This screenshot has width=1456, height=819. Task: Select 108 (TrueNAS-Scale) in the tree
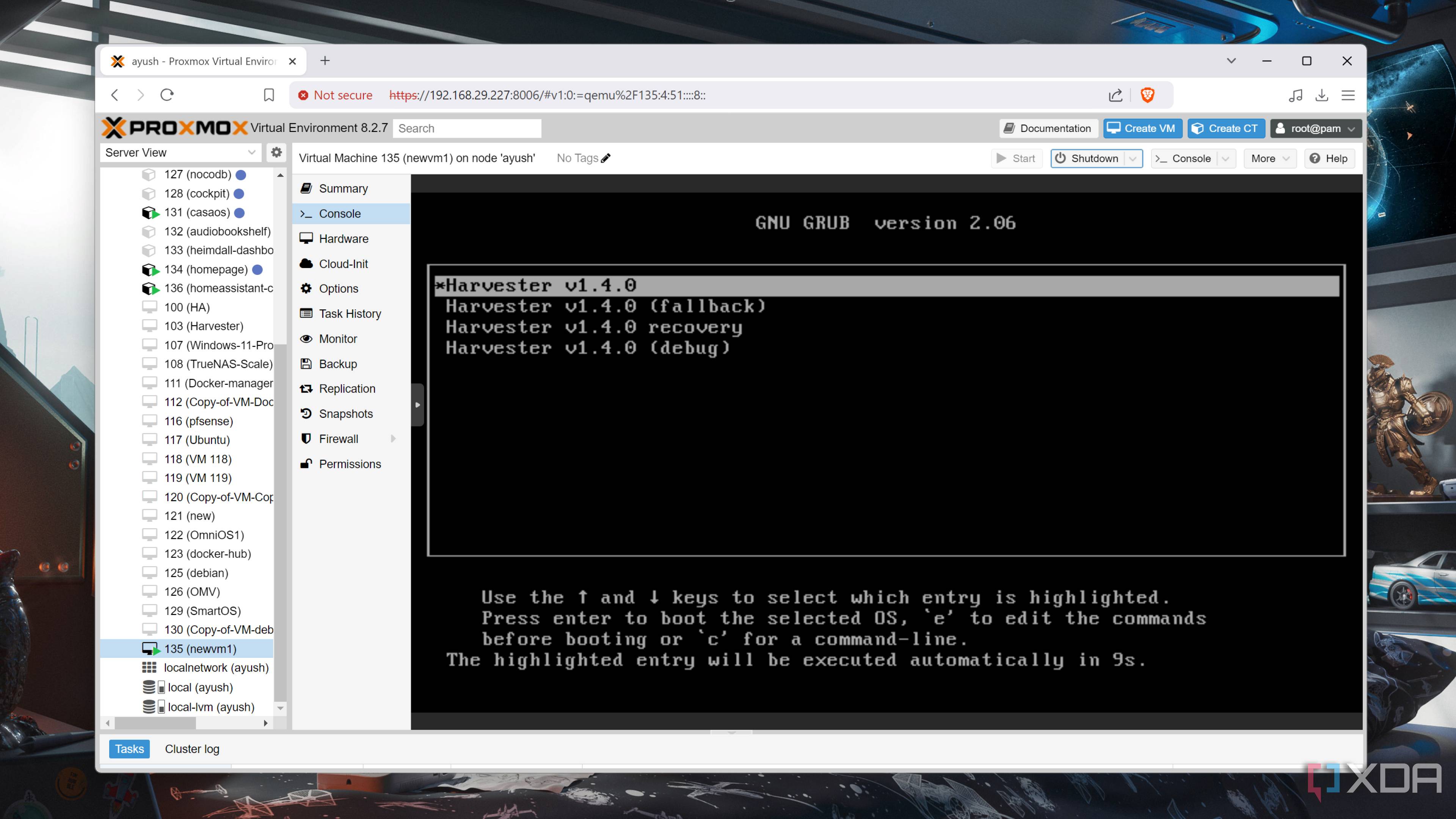218,364
